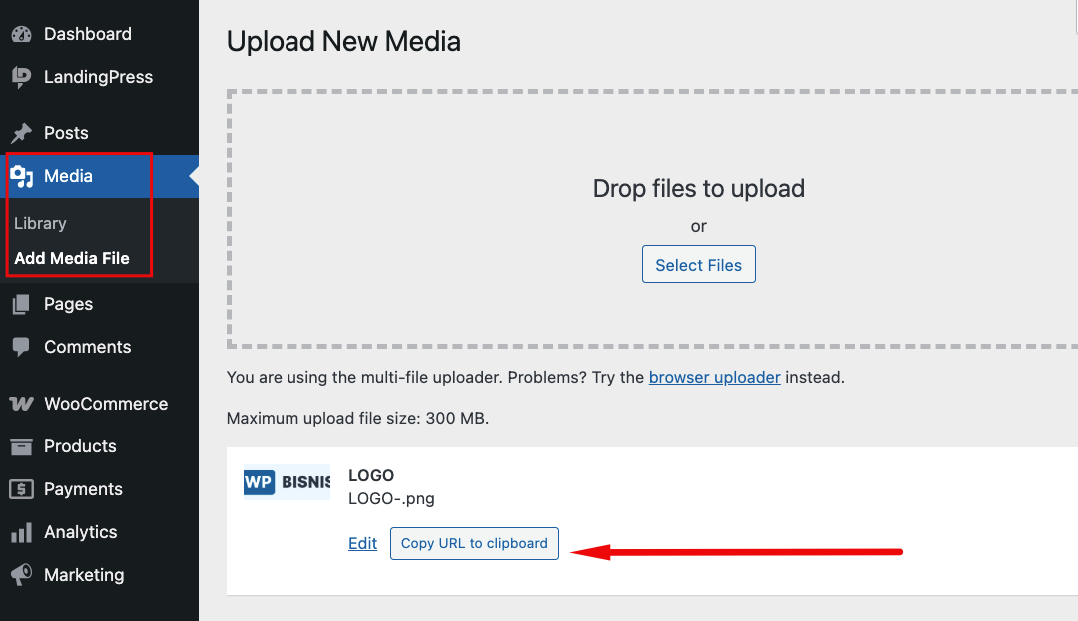This screenshot has height=621, width=1078.
Task: Click the WooCommerce logo icon
Action: [21, 404]
